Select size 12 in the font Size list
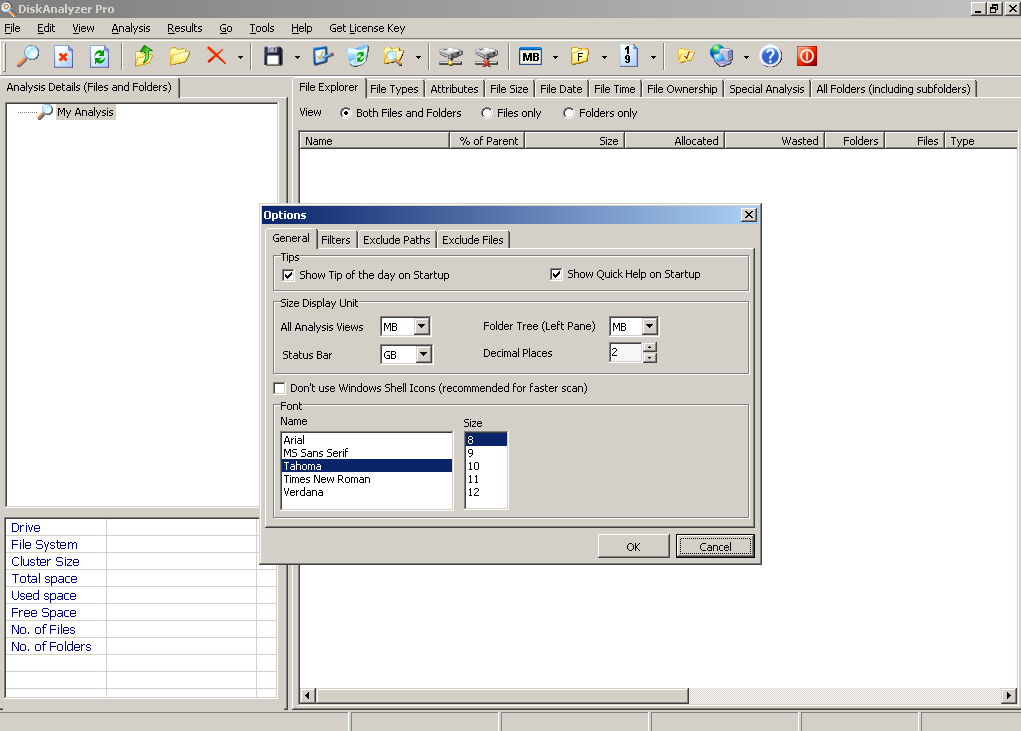The width and height of the screenshot is (1021, 731). (x=486, y=492)
